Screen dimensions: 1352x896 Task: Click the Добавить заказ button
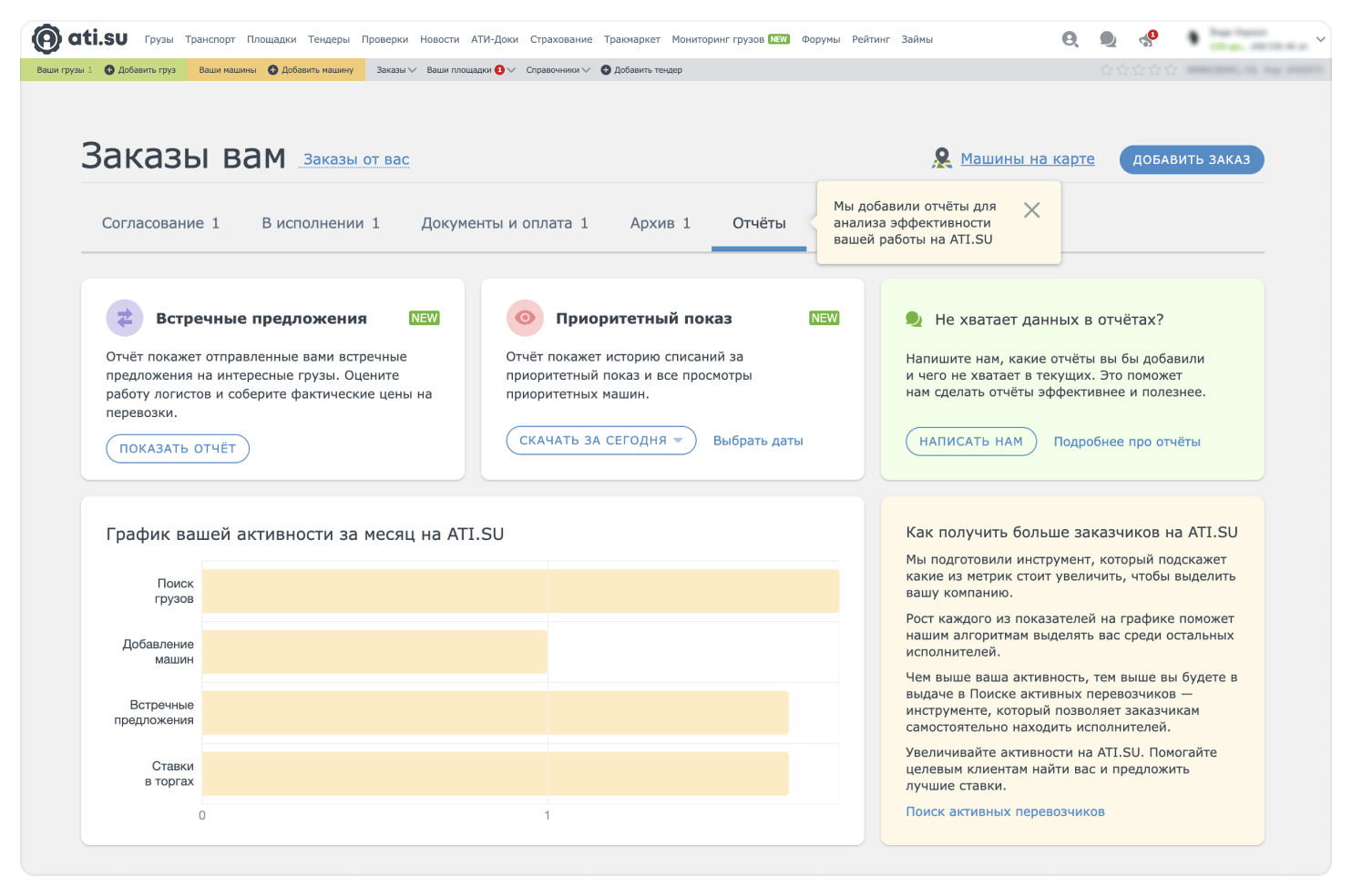coord(1192,159)
